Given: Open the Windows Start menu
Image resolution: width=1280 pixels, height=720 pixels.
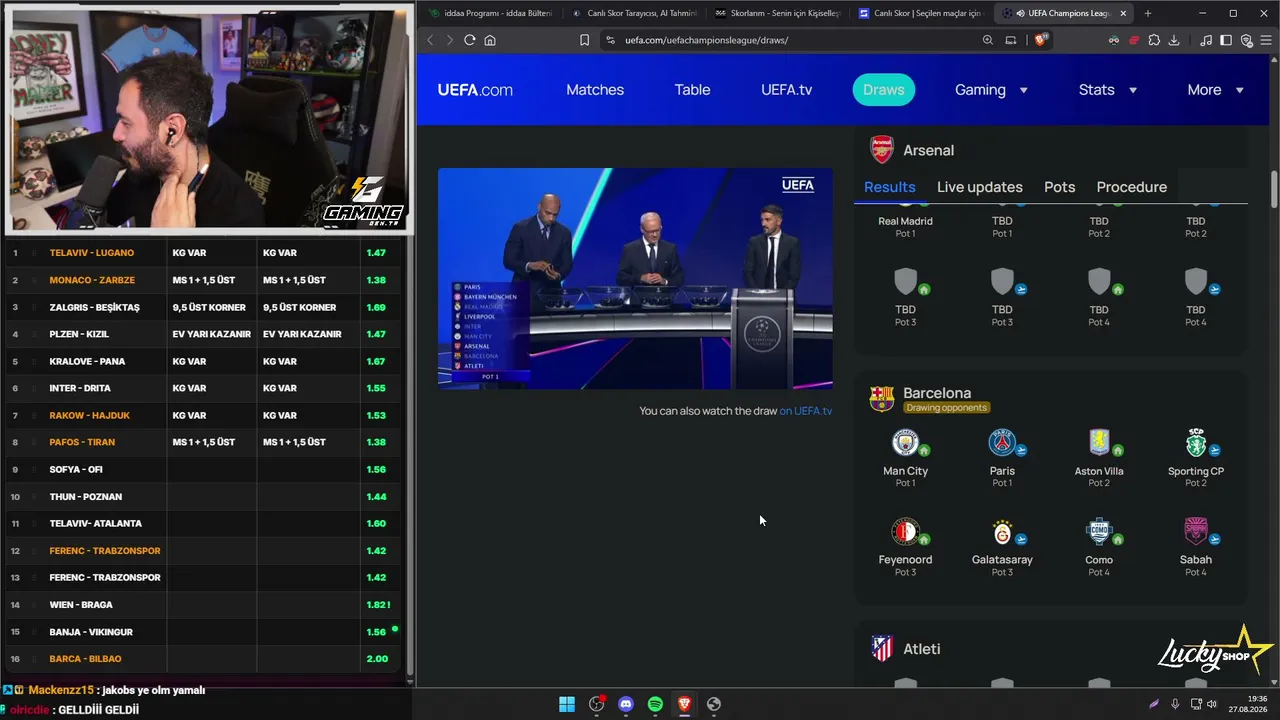Looking at the screenshot, I should [567, 704].
